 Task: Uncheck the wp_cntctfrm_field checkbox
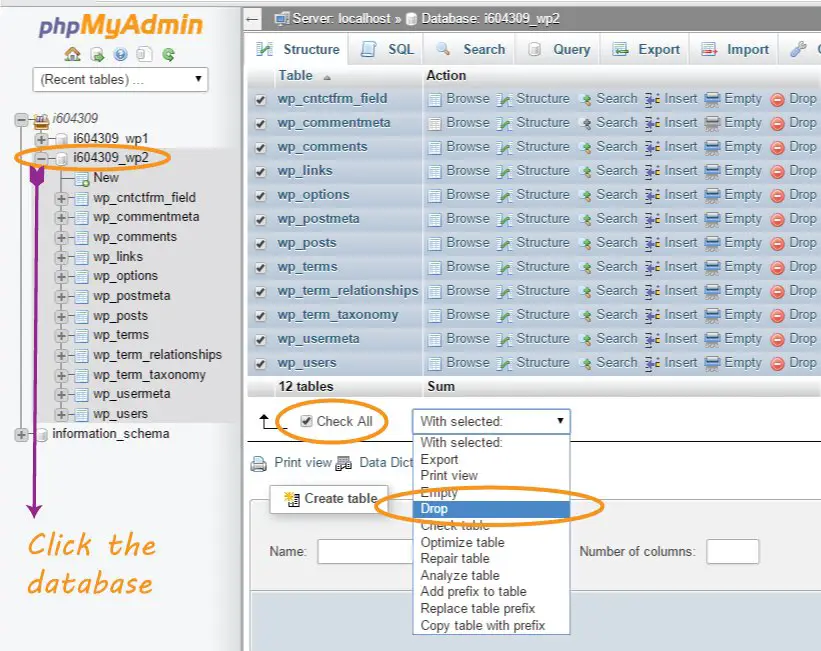coord(261,100)
